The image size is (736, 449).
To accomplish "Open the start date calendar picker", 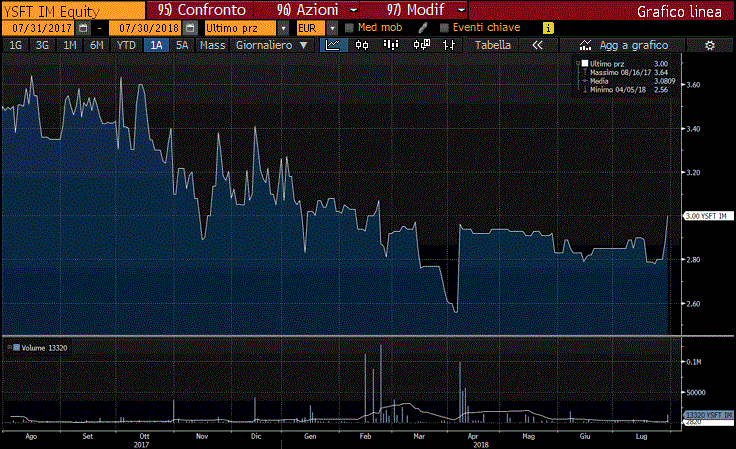I will tap(83, 28).
